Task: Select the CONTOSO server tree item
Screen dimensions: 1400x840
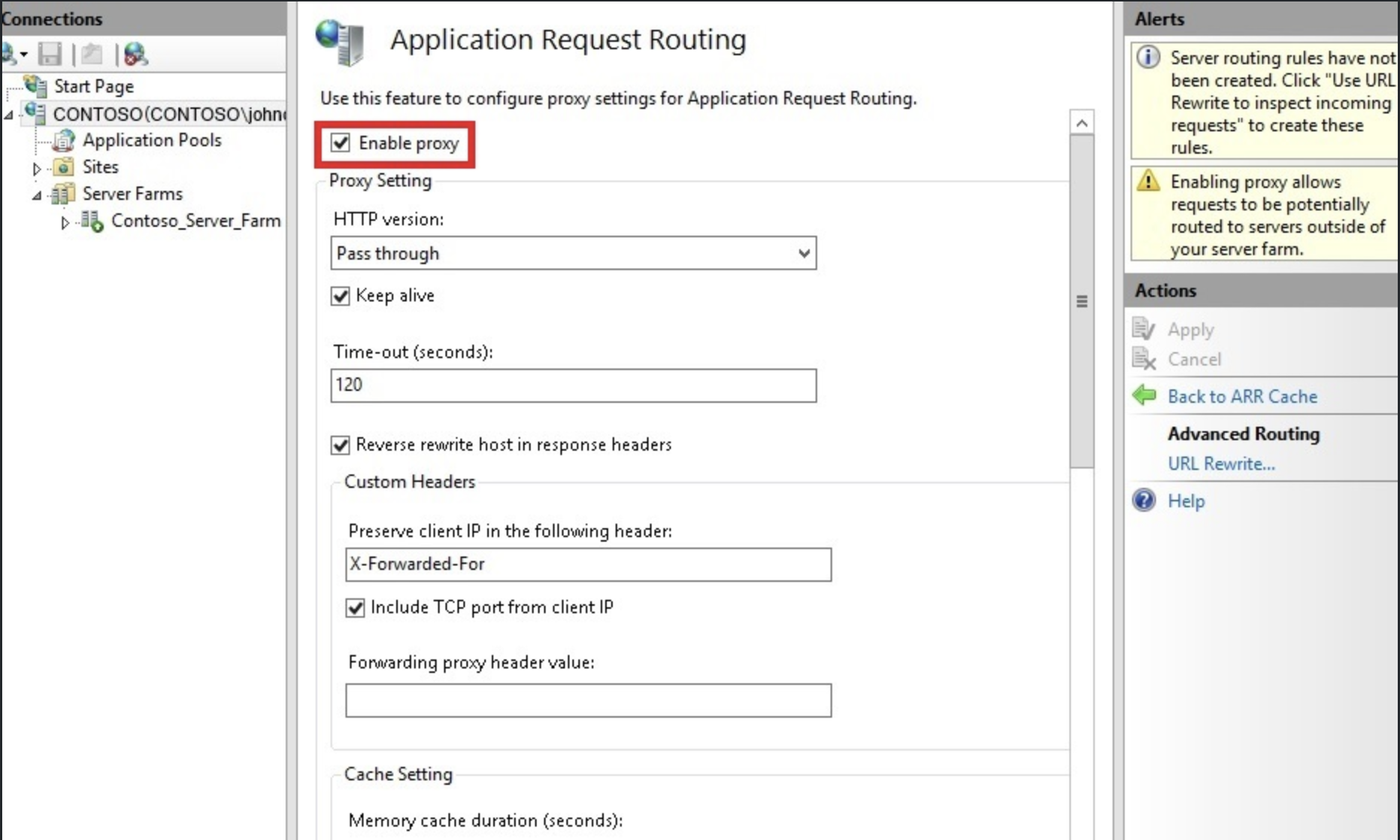Action: [169, 114]
